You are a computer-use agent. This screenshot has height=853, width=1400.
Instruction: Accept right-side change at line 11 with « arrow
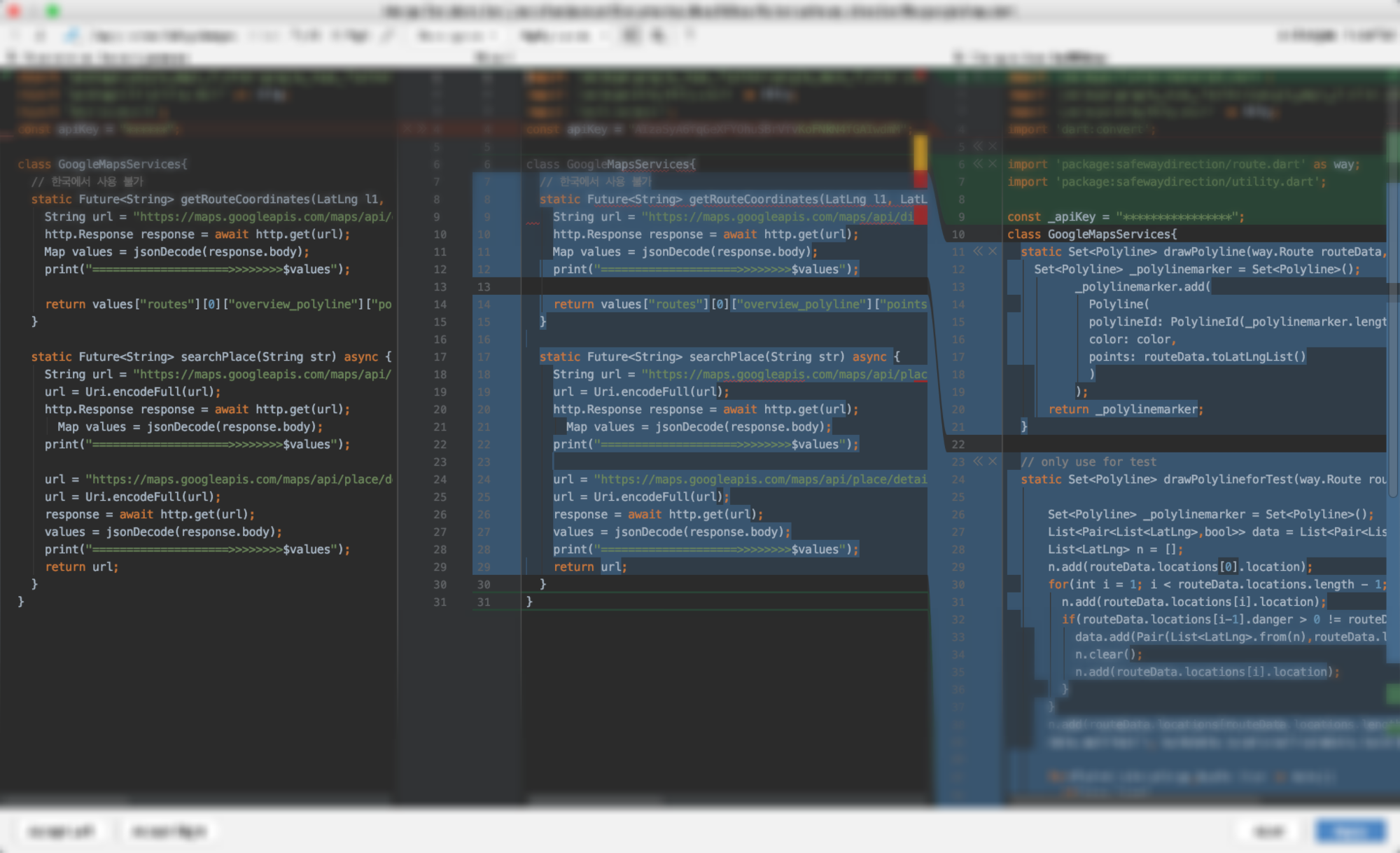click(x=978, y=251)
